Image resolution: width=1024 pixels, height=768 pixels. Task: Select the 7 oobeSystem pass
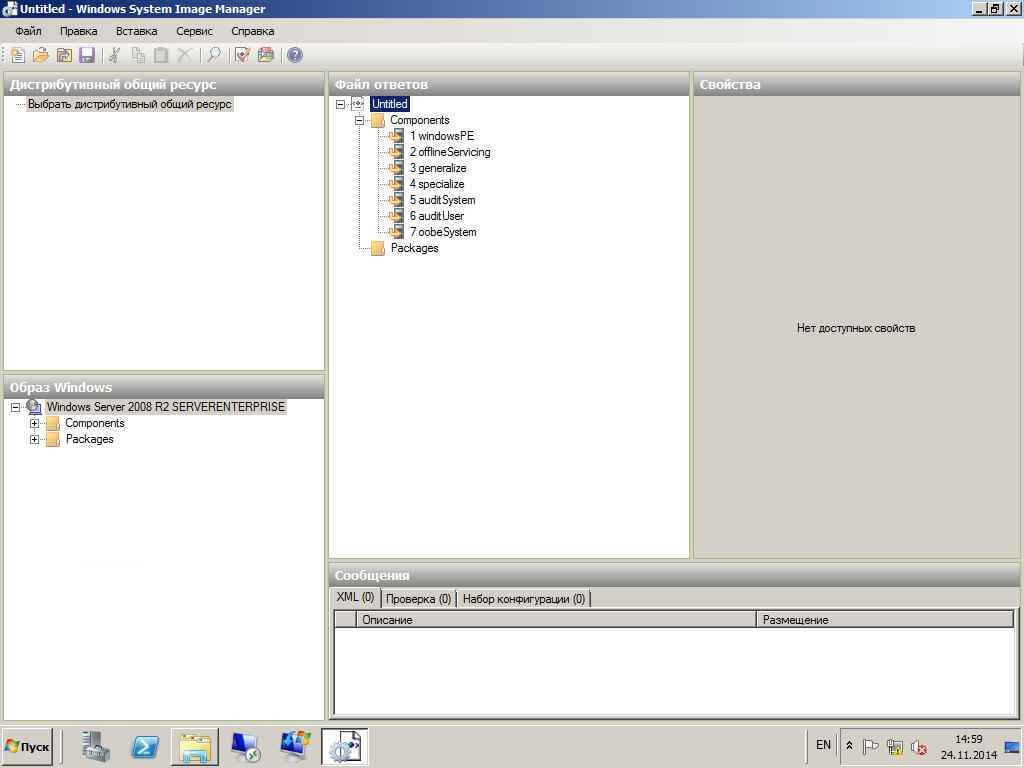(443, 232)
